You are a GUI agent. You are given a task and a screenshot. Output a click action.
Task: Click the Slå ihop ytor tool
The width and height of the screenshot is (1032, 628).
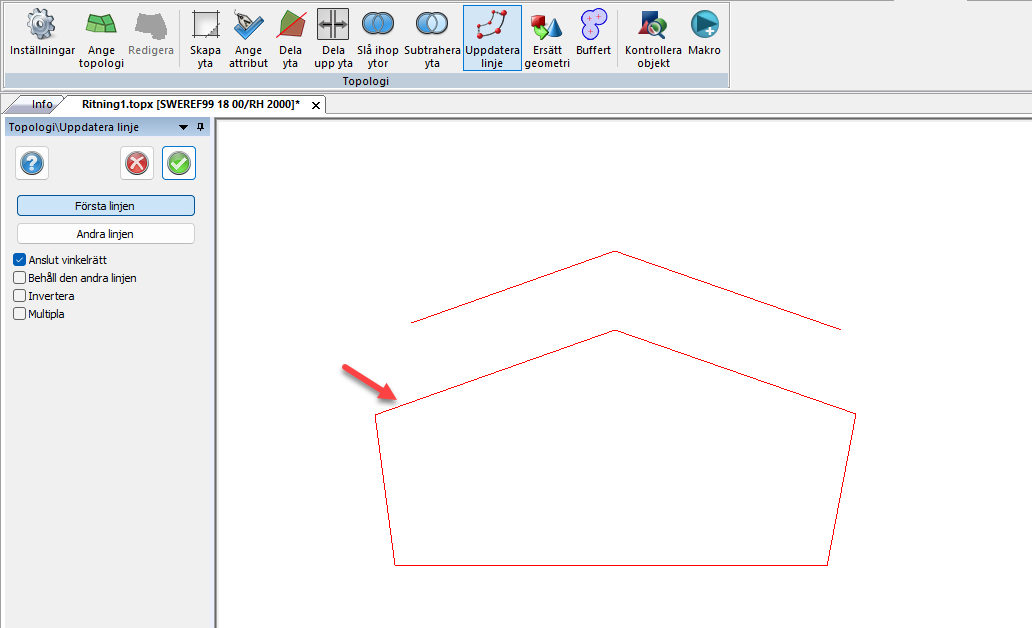point(377,40)
